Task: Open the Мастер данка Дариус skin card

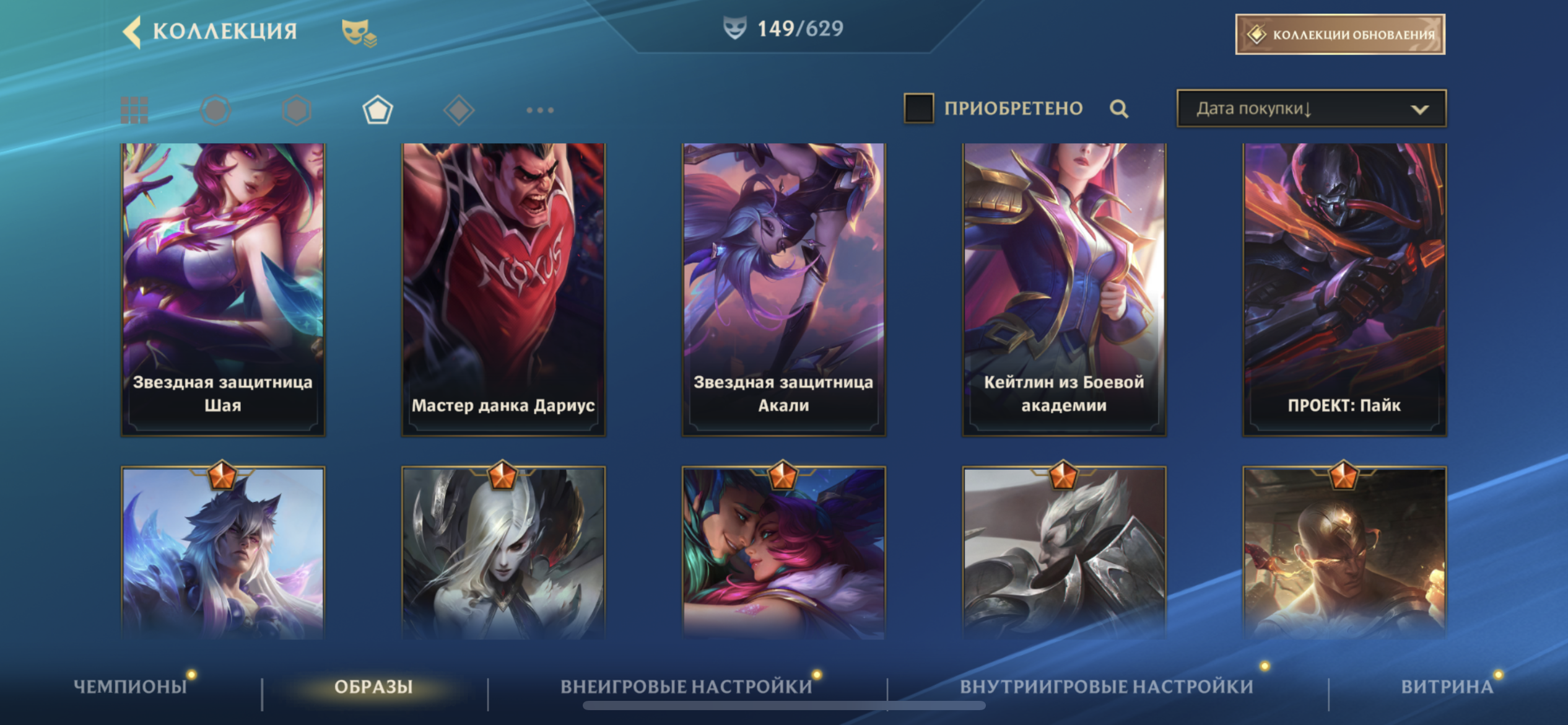Action: pyautogui.click(x=503, y=289)
